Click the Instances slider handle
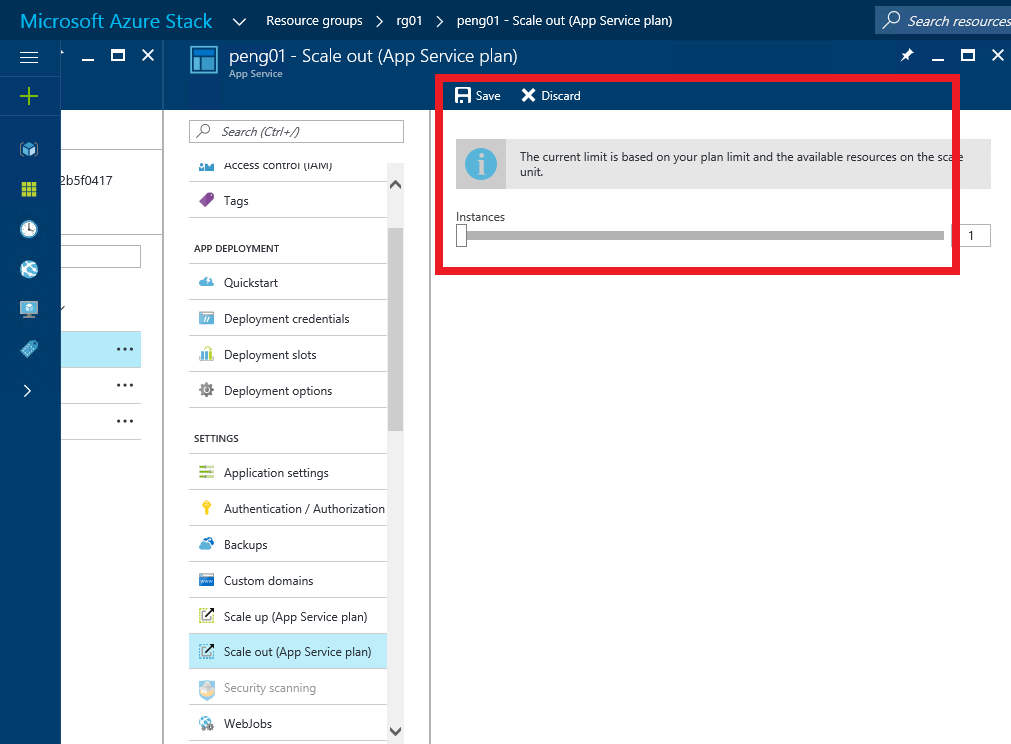The width and height of the screenshot is (1011, 744). click(462, 235)
